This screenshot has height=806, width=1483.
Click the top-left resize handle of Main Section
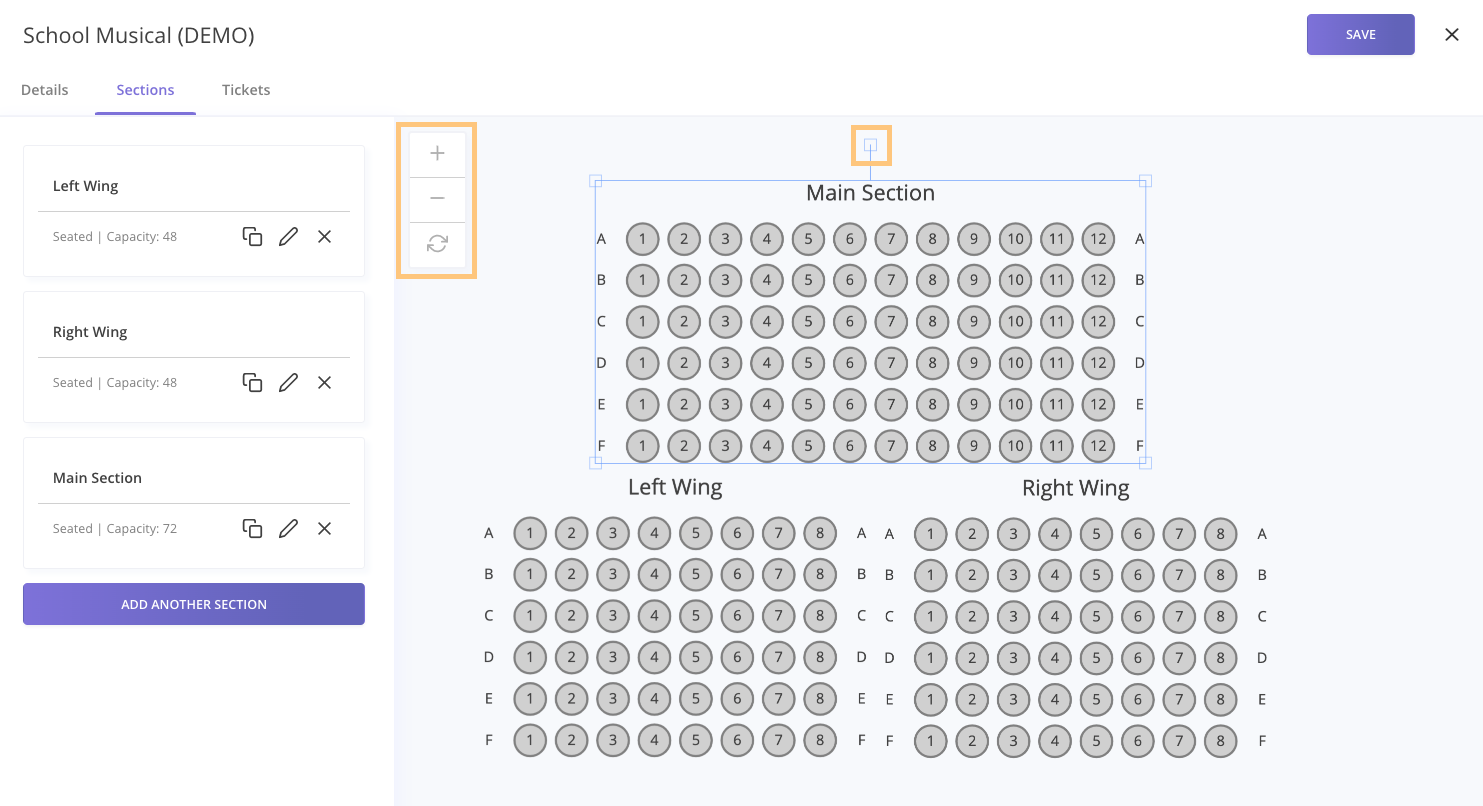596,182
